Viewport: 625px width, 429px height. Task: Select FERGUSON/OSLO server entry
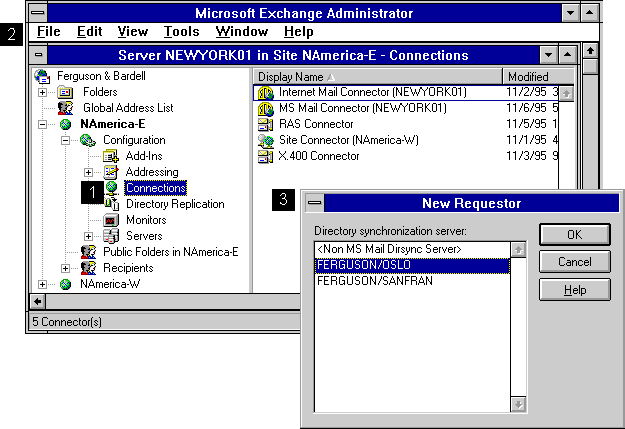412,265
